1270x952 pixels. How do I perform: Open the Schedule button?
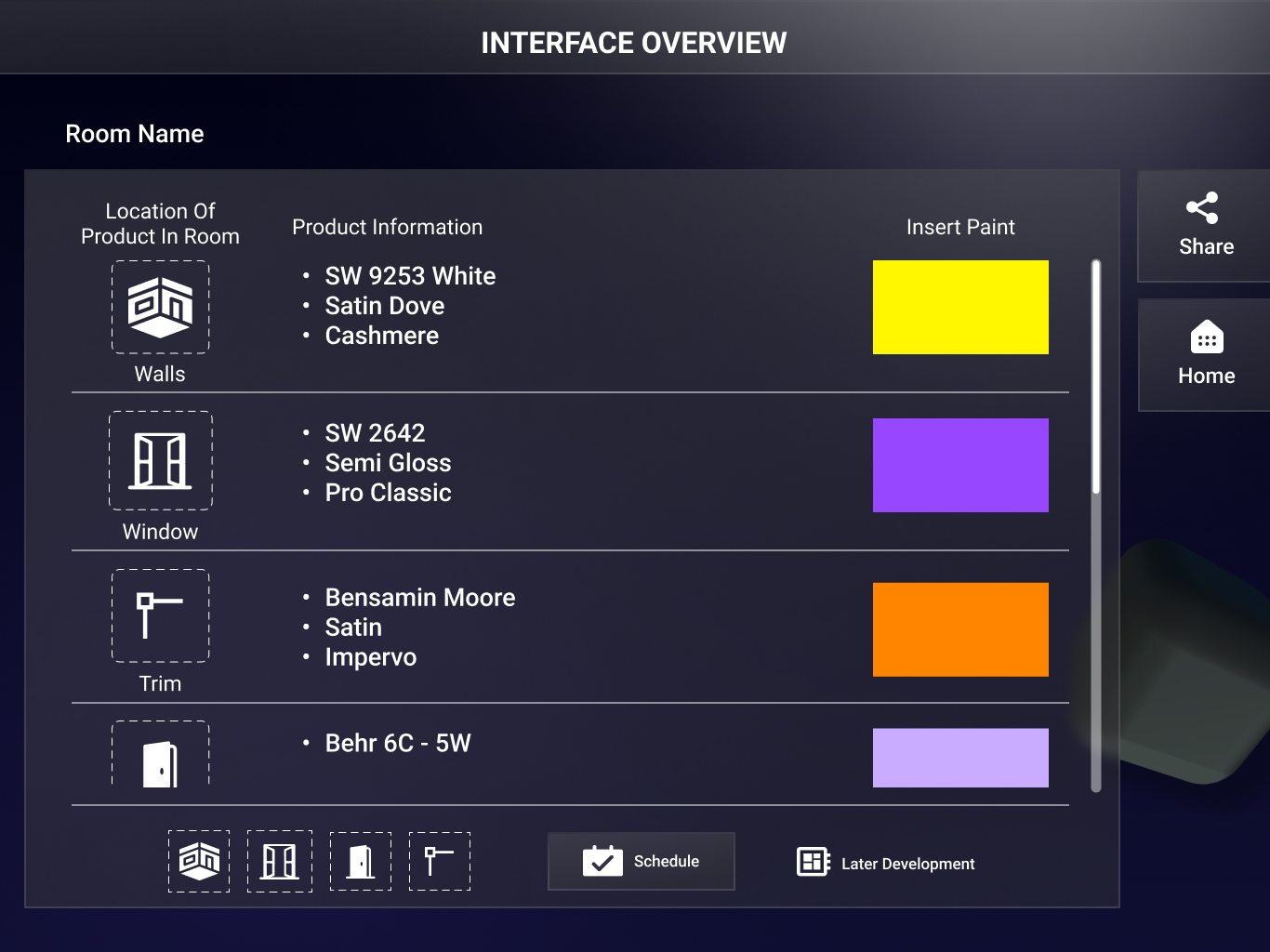(642, 861)
